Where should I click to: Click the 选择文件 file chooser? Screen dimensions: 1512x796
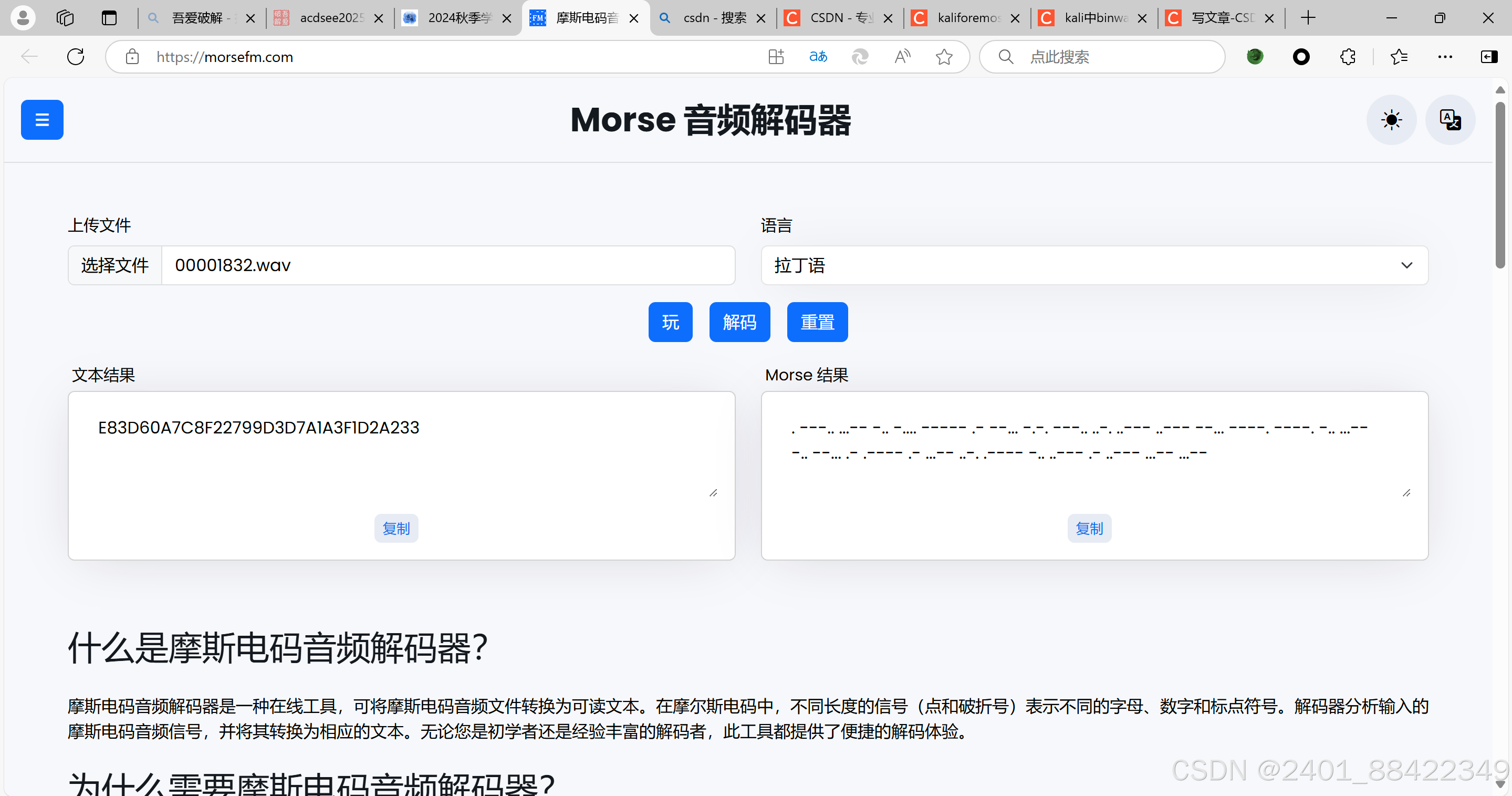tap(115, 265)
